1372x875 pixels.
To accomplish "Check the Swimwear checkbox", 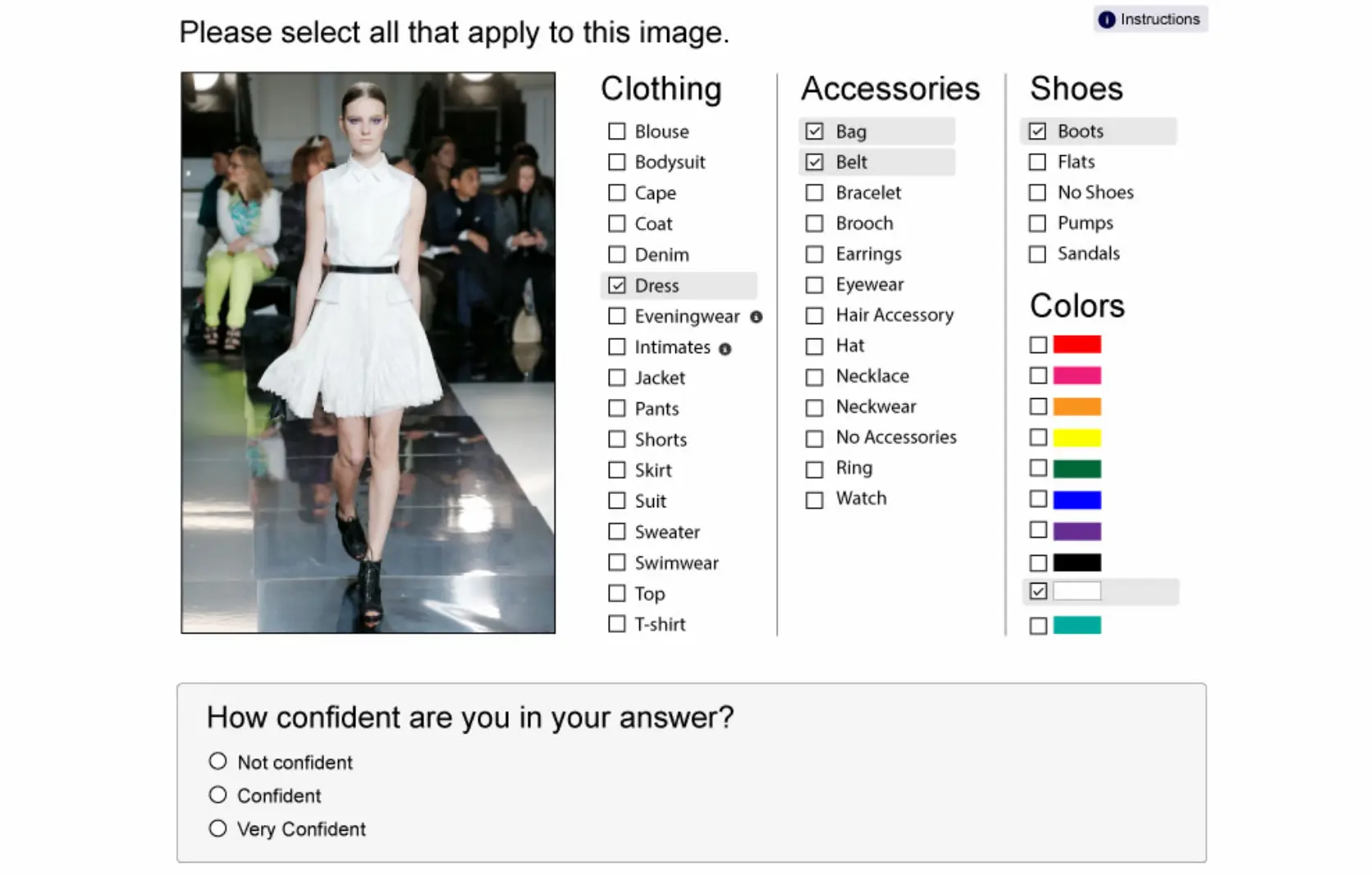I will coord(616,562).
